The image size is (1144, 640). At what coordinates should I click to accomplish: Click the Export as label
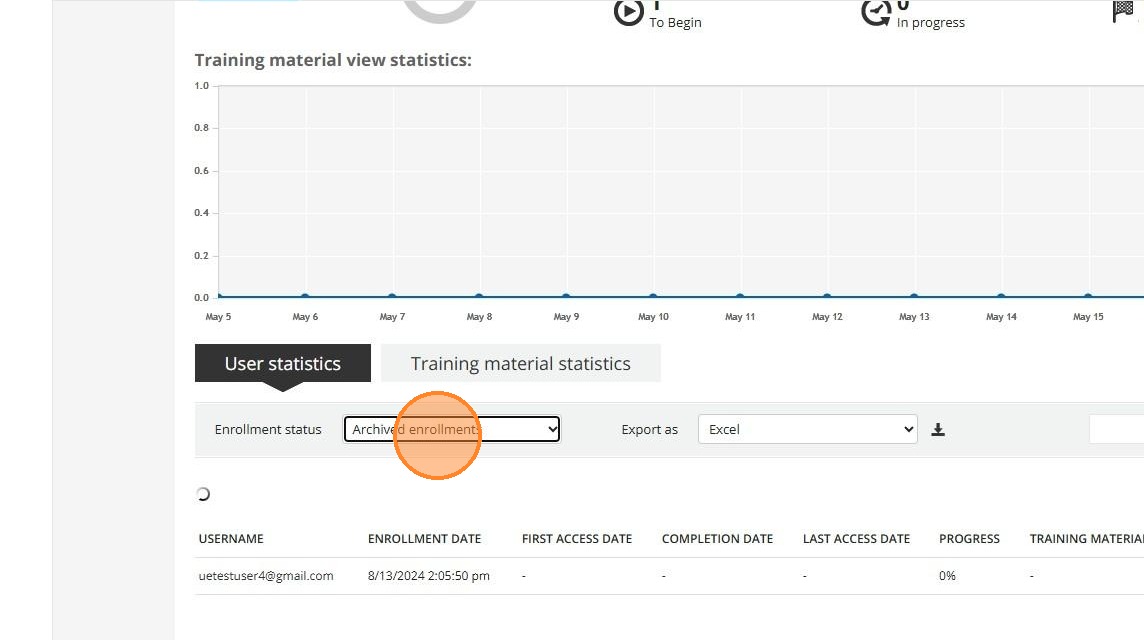point(649,430)
